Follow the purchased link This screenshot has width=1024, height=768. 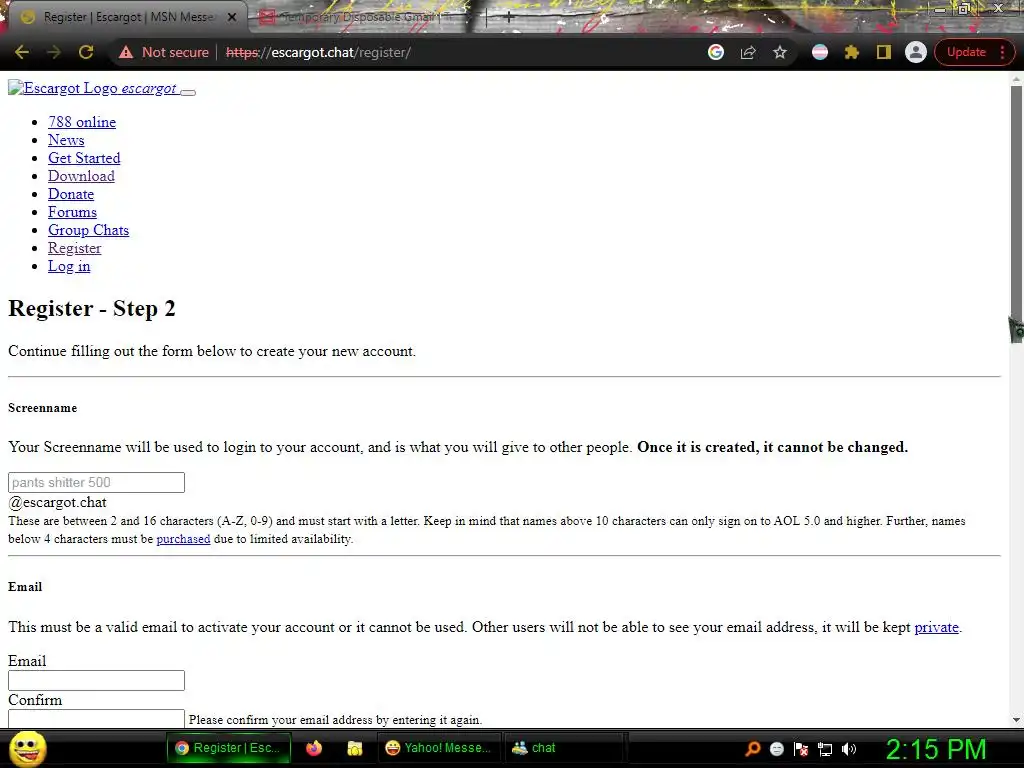pos(183,539)
